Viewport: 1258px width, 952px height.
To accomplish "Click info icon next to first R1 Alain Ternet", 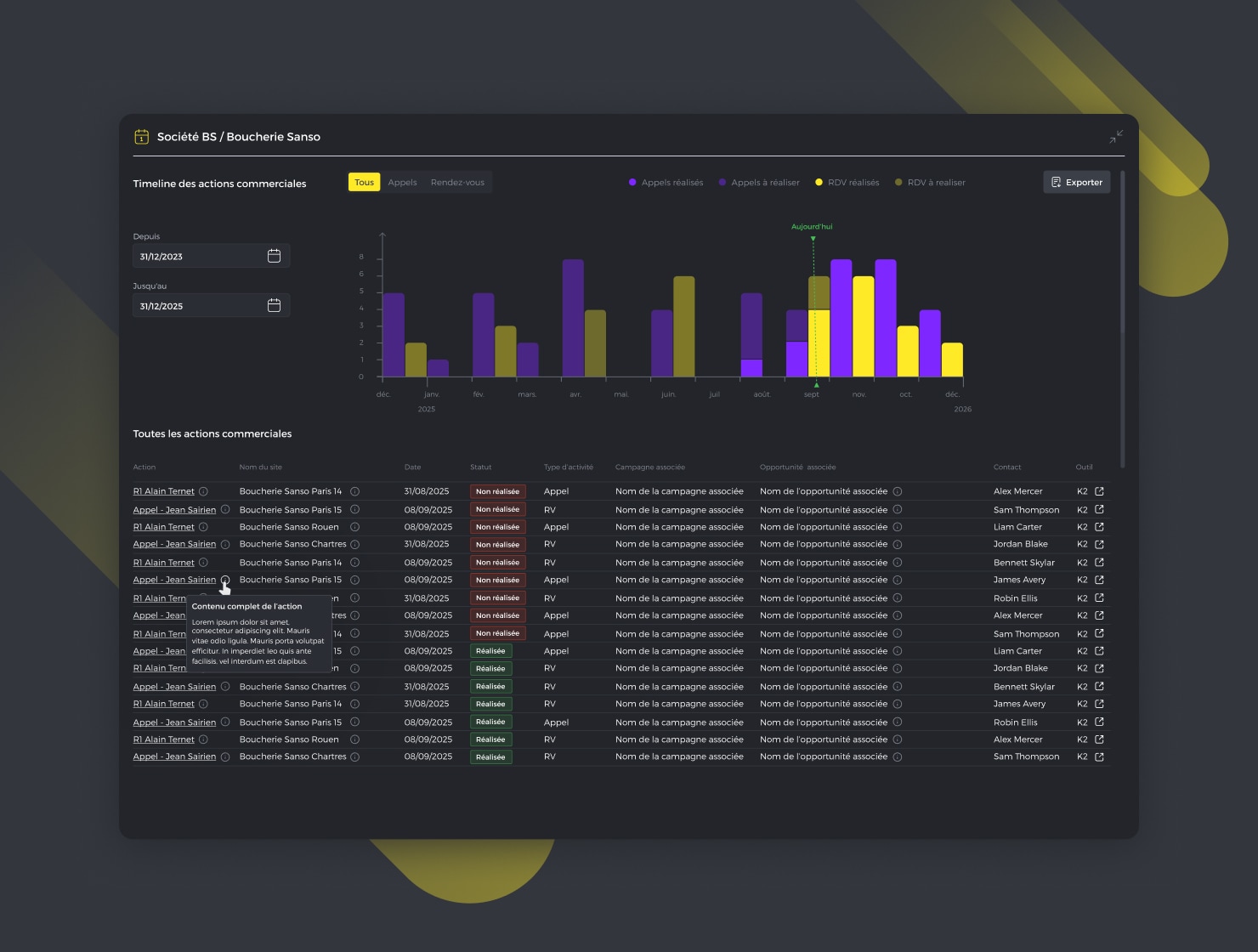I will (x=203, y=491).
